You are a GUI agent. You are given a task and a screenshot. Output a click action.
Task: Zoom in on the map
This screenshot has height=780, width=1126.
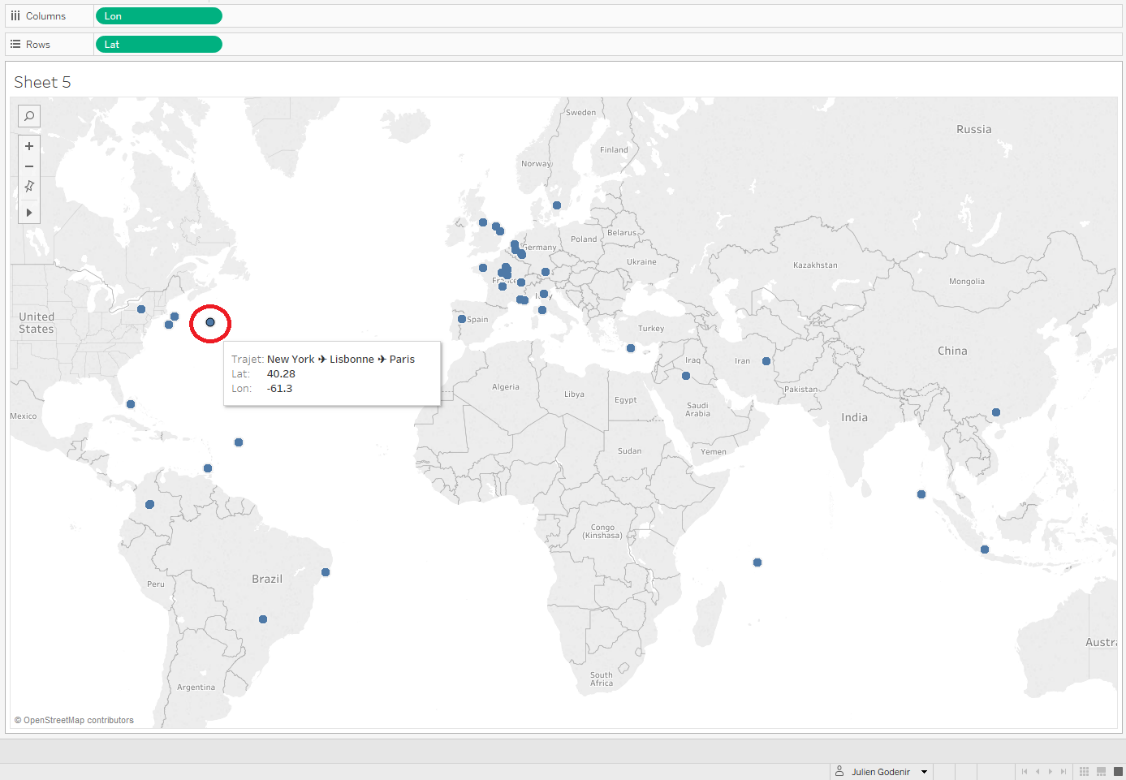(x=29, y=146)
